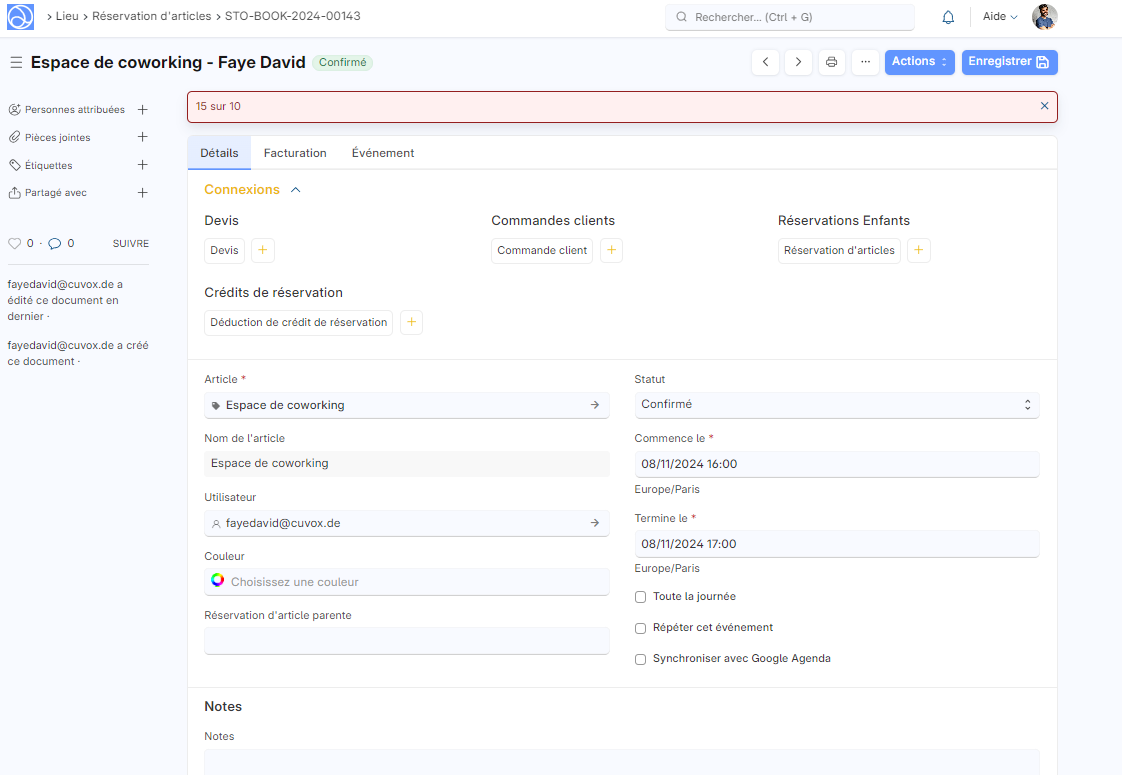Add person via Personnes attribuées plus
1122x775 pixels.
point(142,110)
